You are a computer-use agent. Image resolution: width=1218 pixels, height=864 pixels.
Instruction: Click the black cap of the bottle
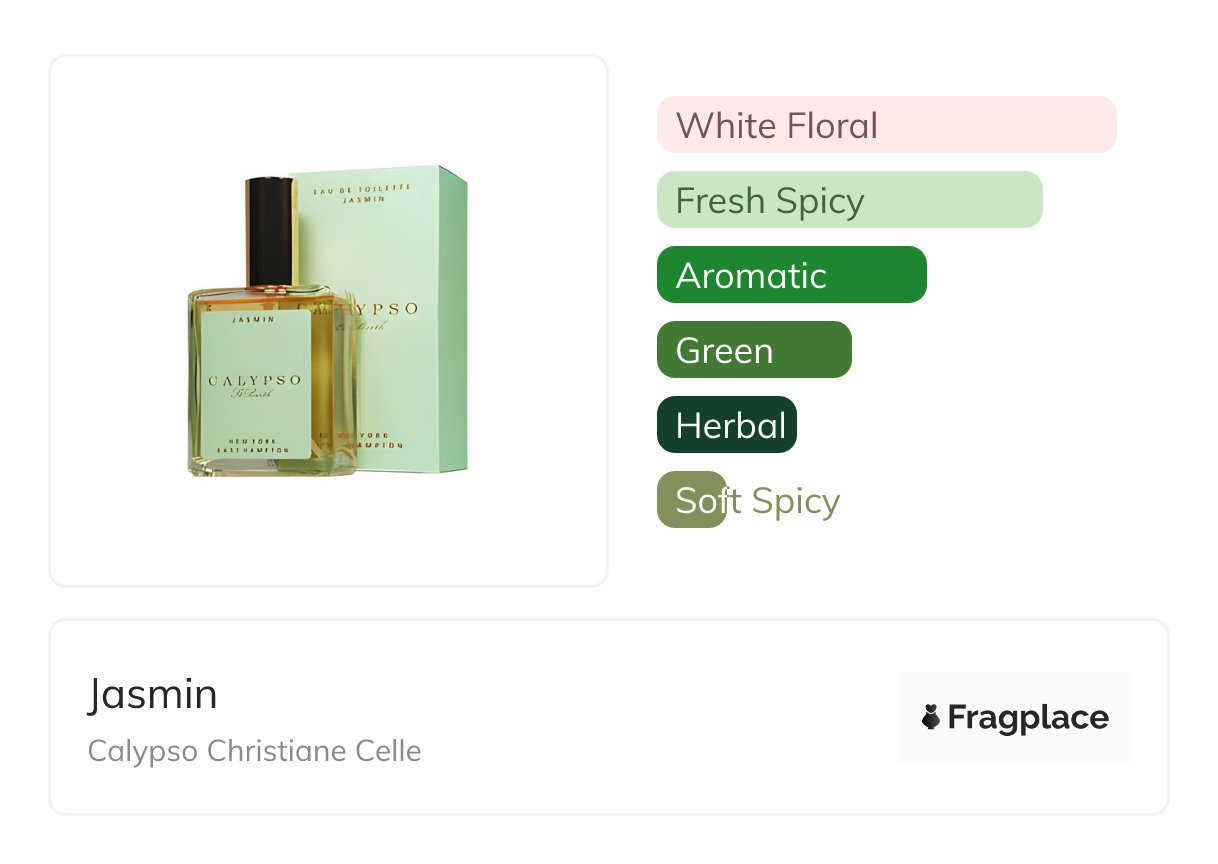(270, 230)
